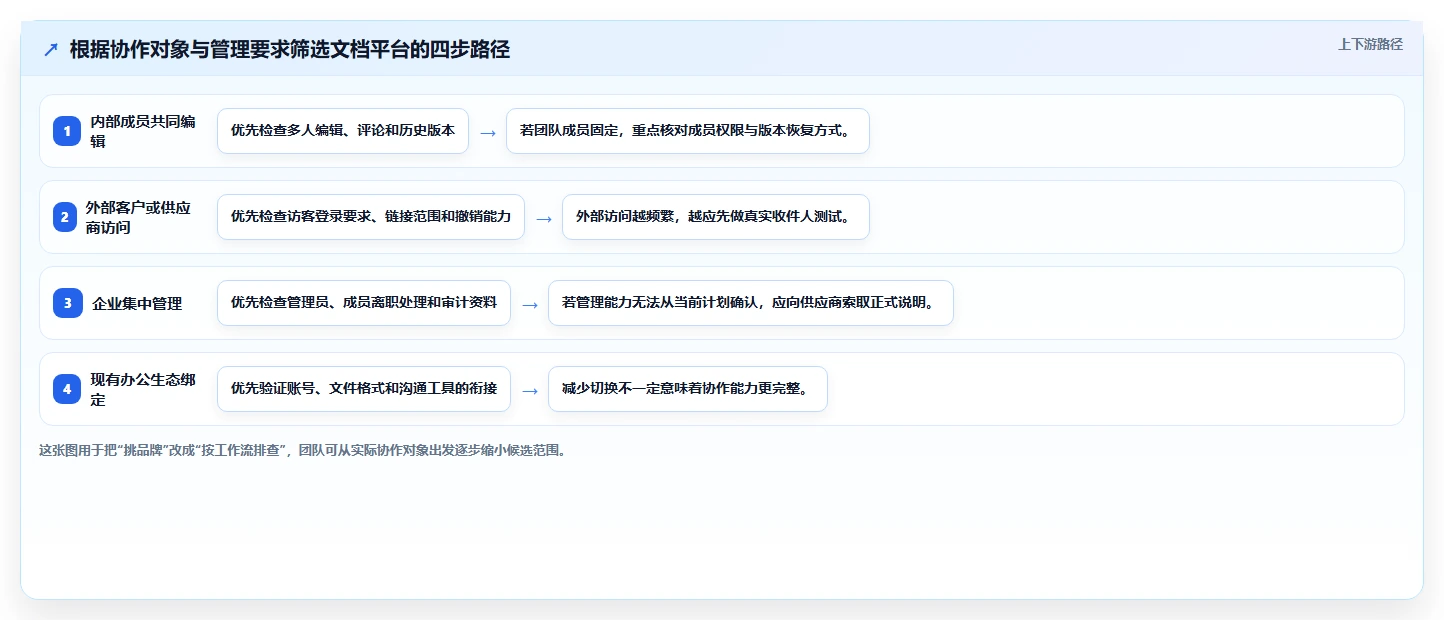Image resolution: width=1444 pixels, height=620 pixels.
Task: Click the box '优先检查访客登录要求、链接范围和撤销能力'
Action: click(371, 217)
